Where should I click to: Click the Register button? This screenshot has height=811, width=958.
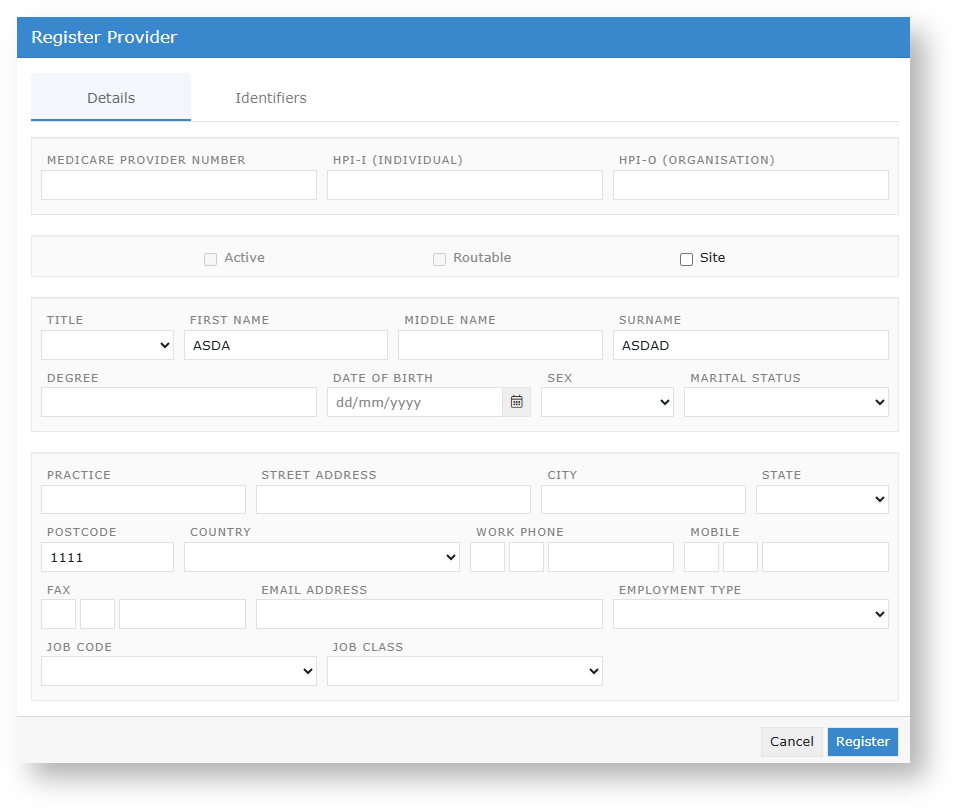coord(862,741)
